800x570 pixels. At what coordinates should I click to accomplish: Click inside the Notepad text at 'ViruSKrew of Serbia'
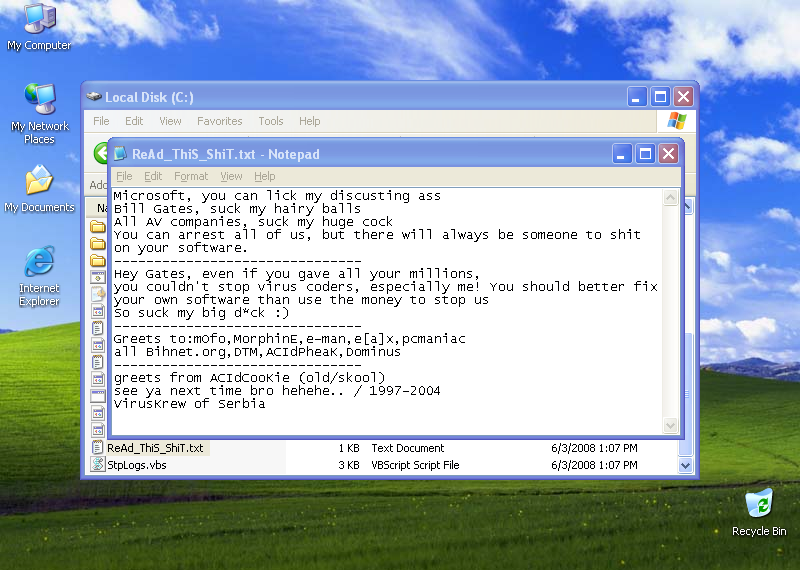[189, 404]
